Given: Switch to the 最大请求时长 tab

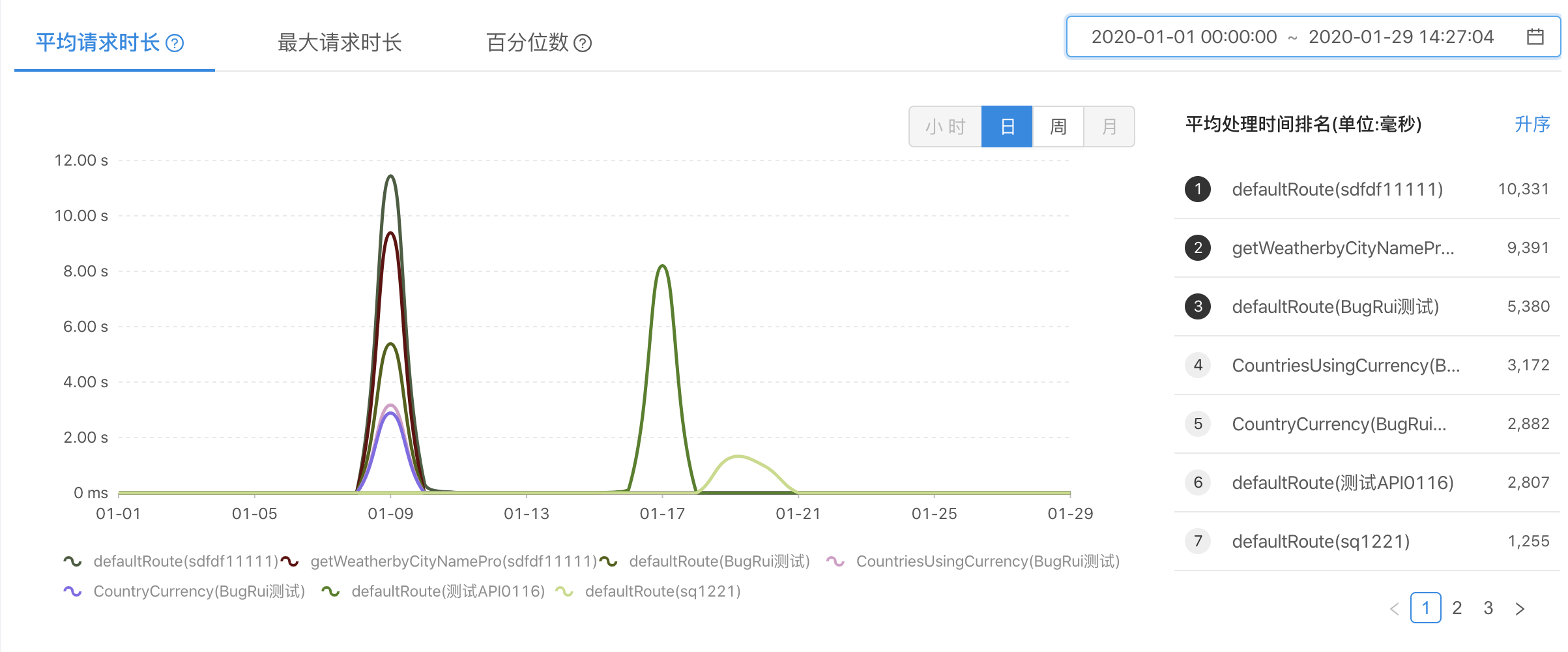Looking at the screenshot, I should pos(340,43).
